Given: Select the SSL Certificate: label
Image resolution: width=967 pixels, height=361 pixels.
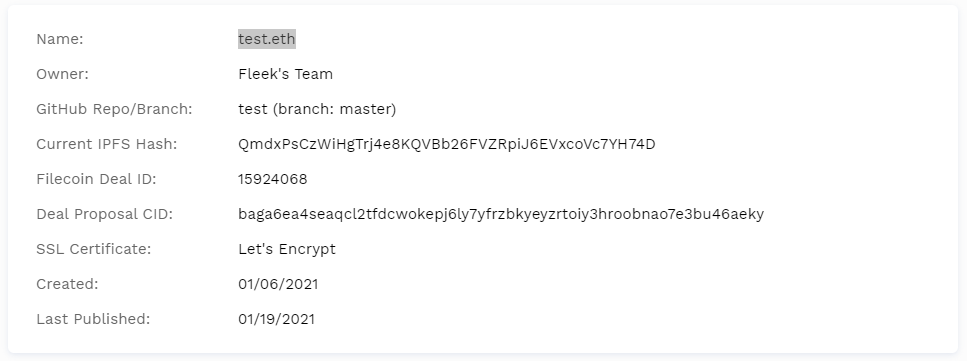Looking at the screenshot, I should point(94,249).
